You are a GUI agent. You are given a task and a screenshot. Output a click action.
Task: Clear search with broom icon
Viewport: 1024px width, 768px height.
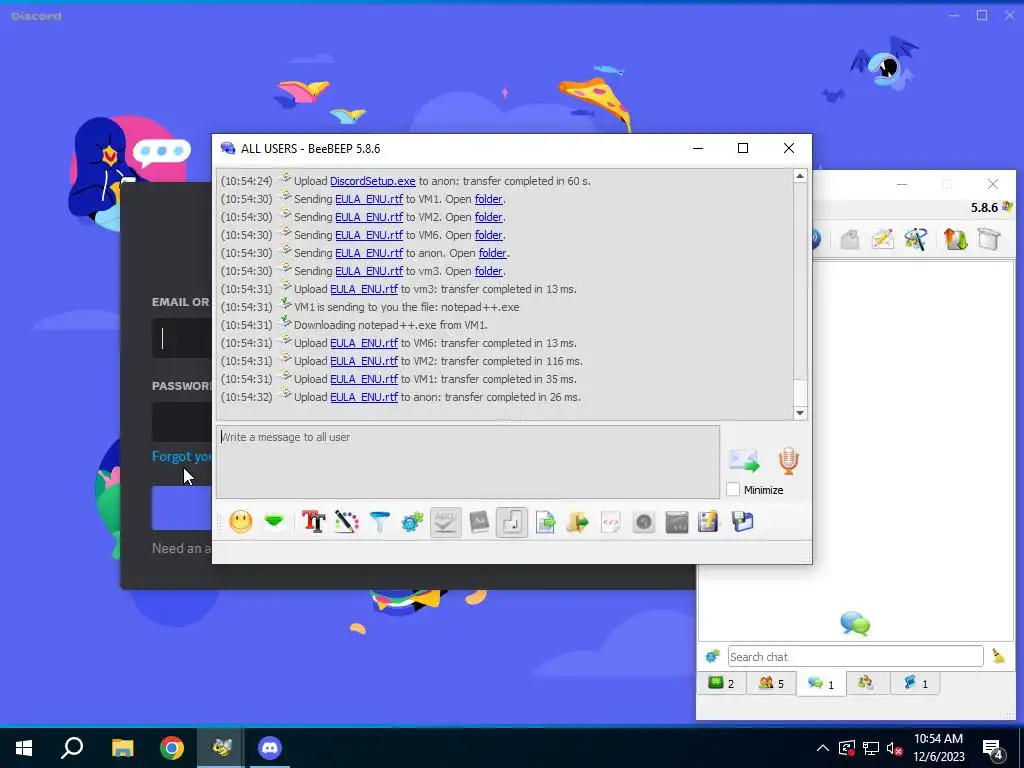[999, 656]
